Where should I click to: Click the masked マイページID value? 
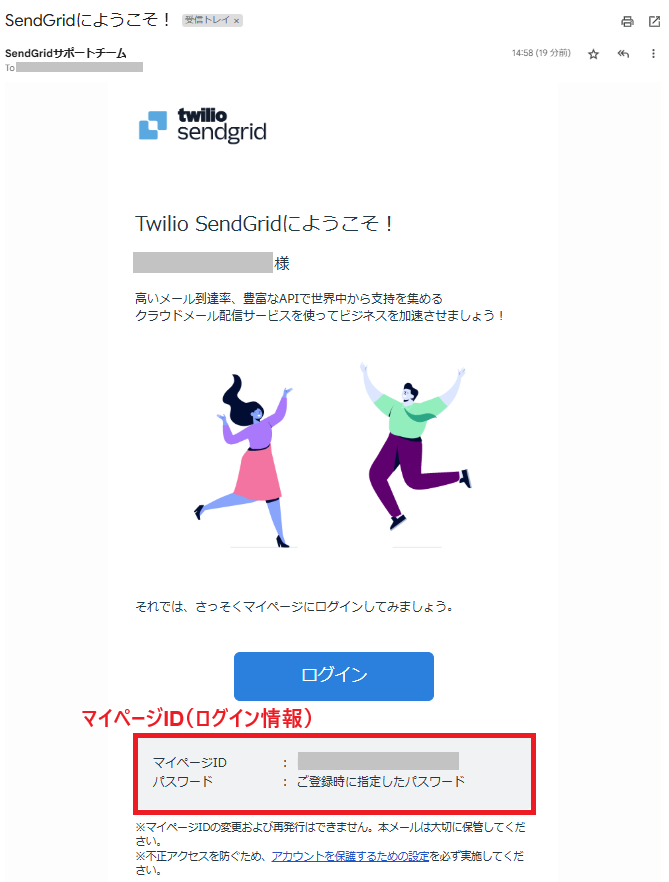(378, 760)
